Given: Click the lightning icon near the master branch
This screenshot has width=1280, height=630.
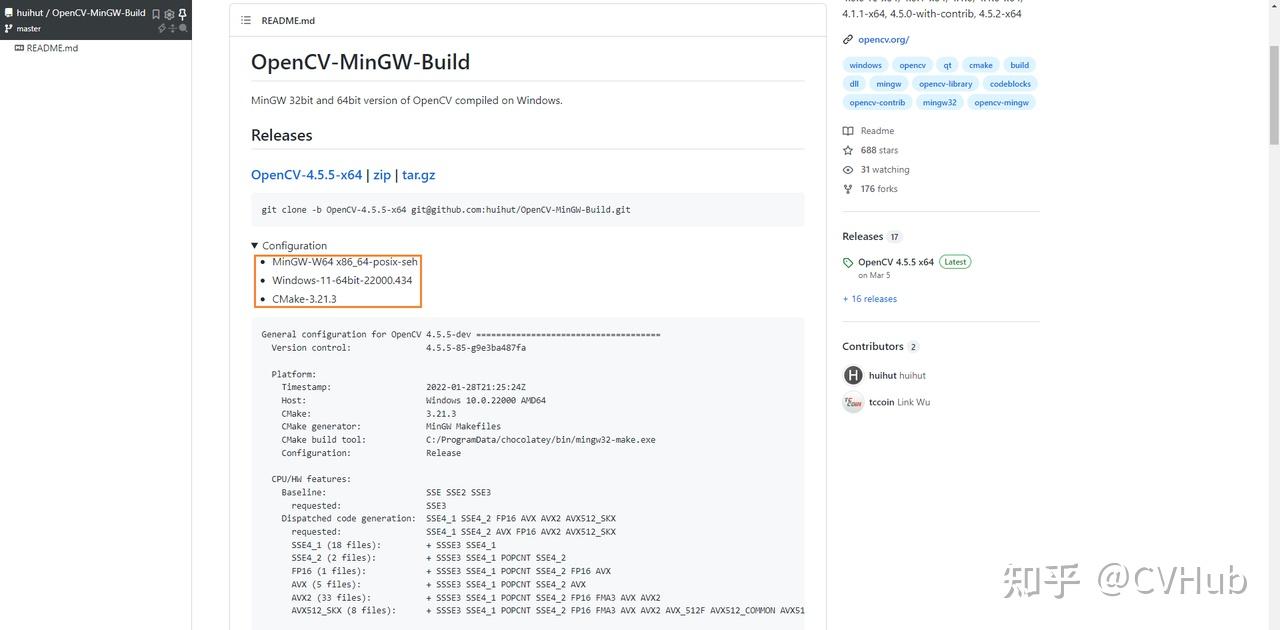Looking at the screenshot, I should tap(162, 28).
